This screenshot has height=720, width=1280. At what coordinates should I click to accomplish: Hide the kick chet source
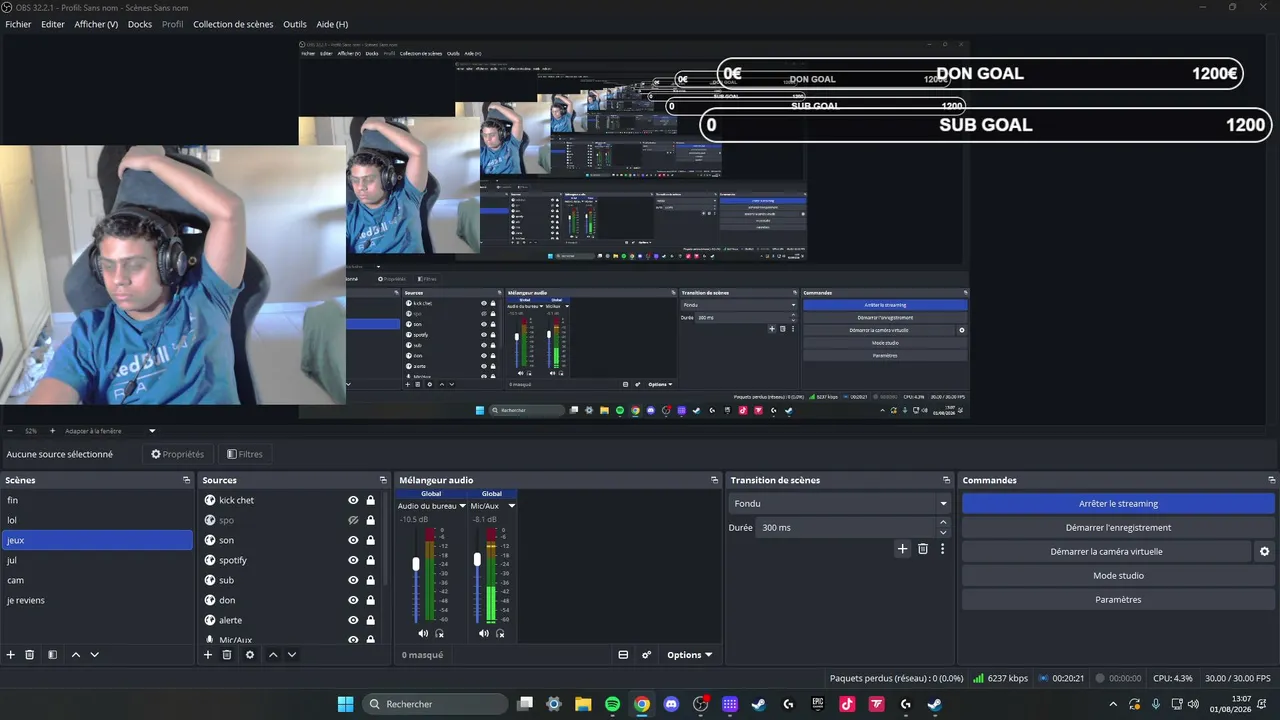353,500
